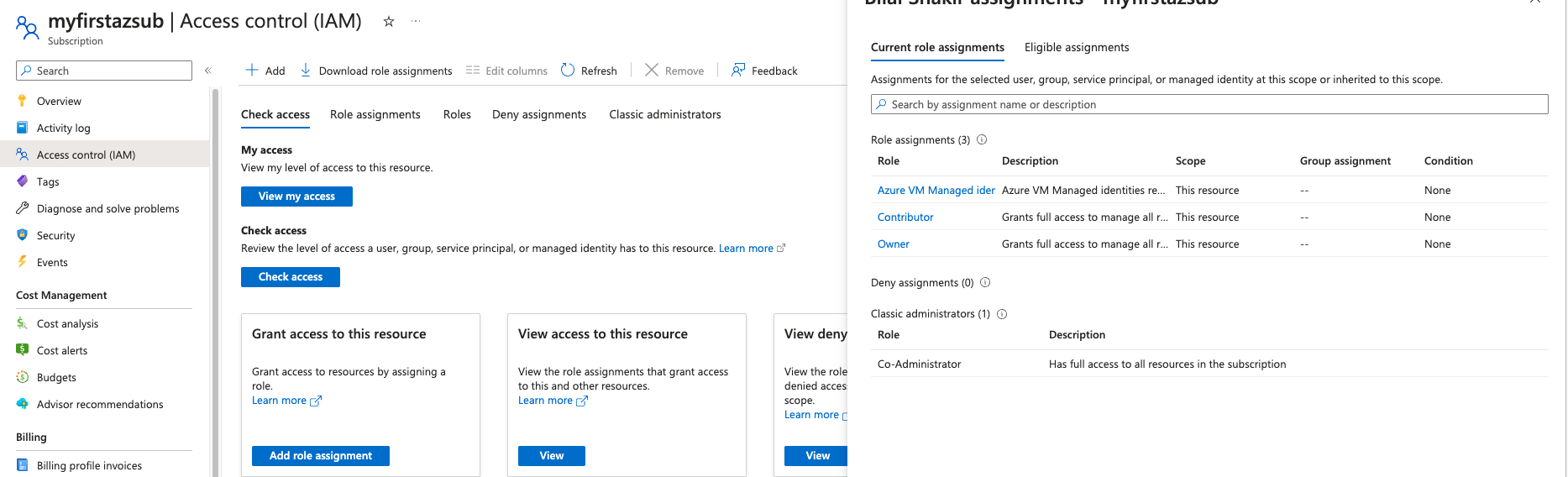The image size is (1568, 477).
Task: Click the View my access button
Action: [296, 196]
